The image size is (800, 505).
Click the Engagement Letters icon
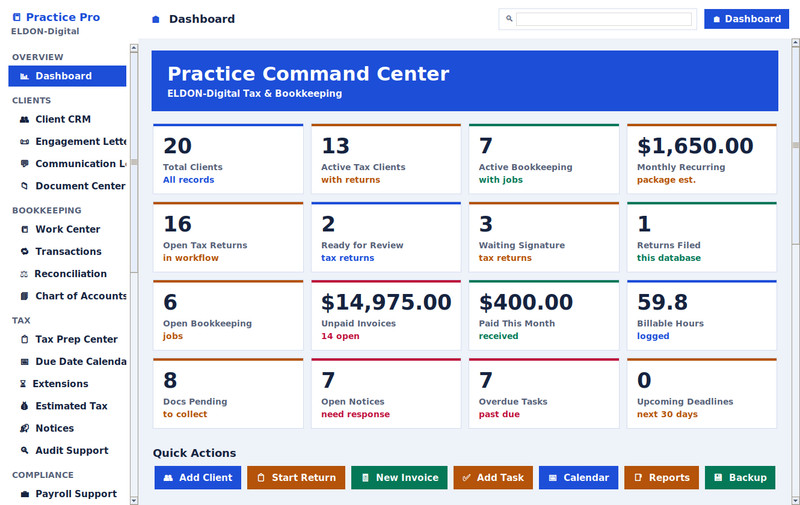pyautogui.click(x=24, y=142)
